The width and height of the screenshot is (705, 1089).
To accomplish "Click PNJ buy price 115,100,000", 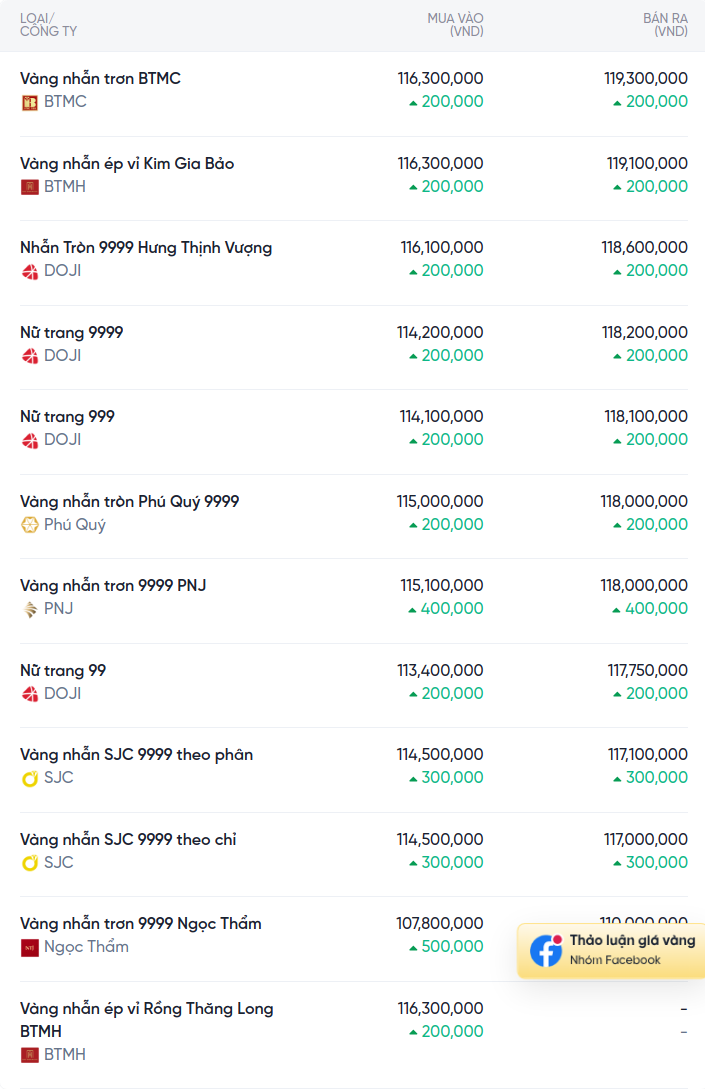I will click(442, 585).
